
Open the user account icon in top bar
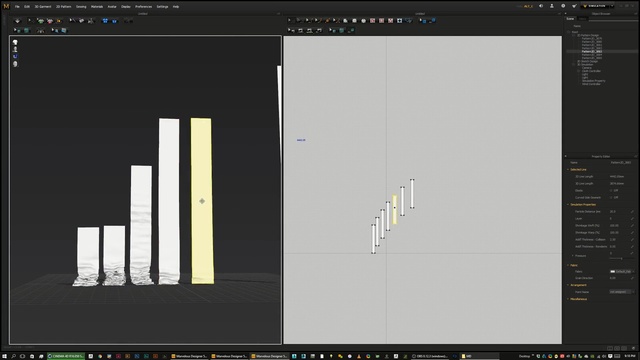[x=552, y=6]
